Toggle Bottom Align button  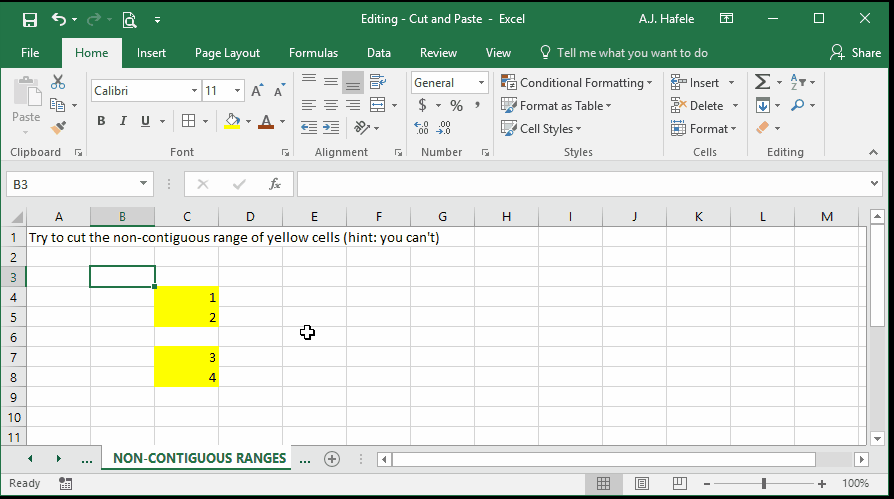pos(353,83)
